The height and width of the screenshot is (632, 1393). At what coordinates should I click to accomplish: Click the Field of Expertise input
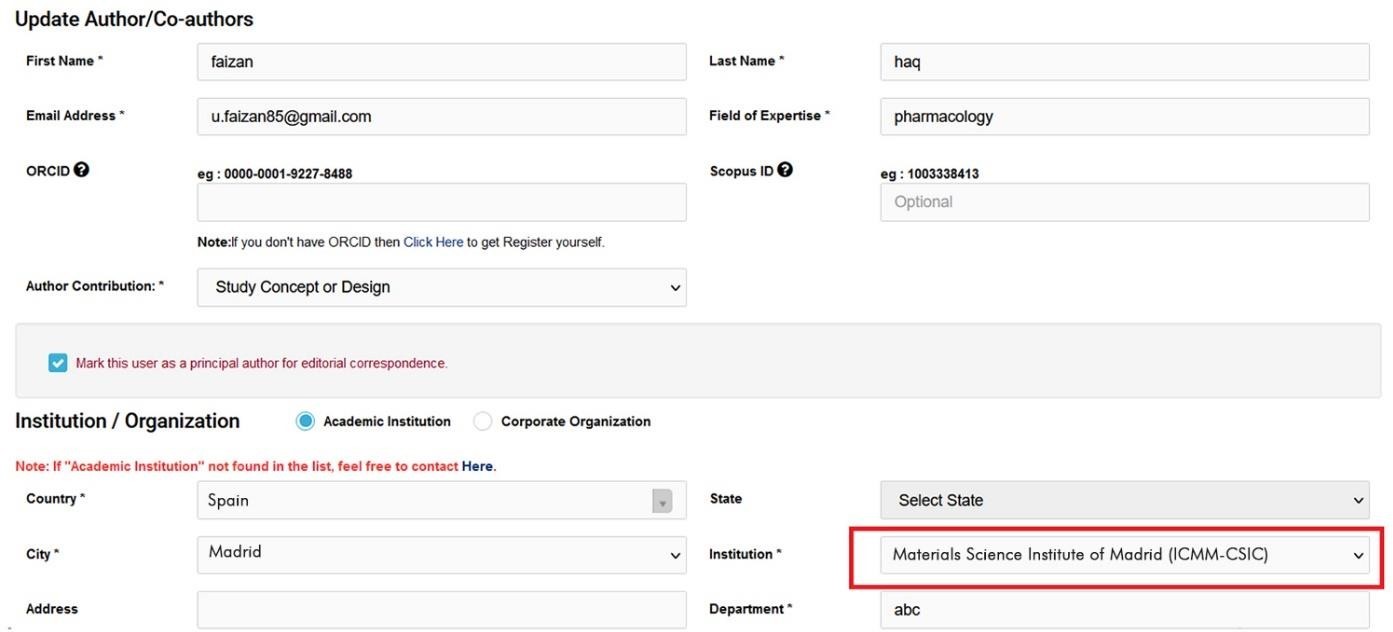pyautogui.click(x=1124, y=116)
